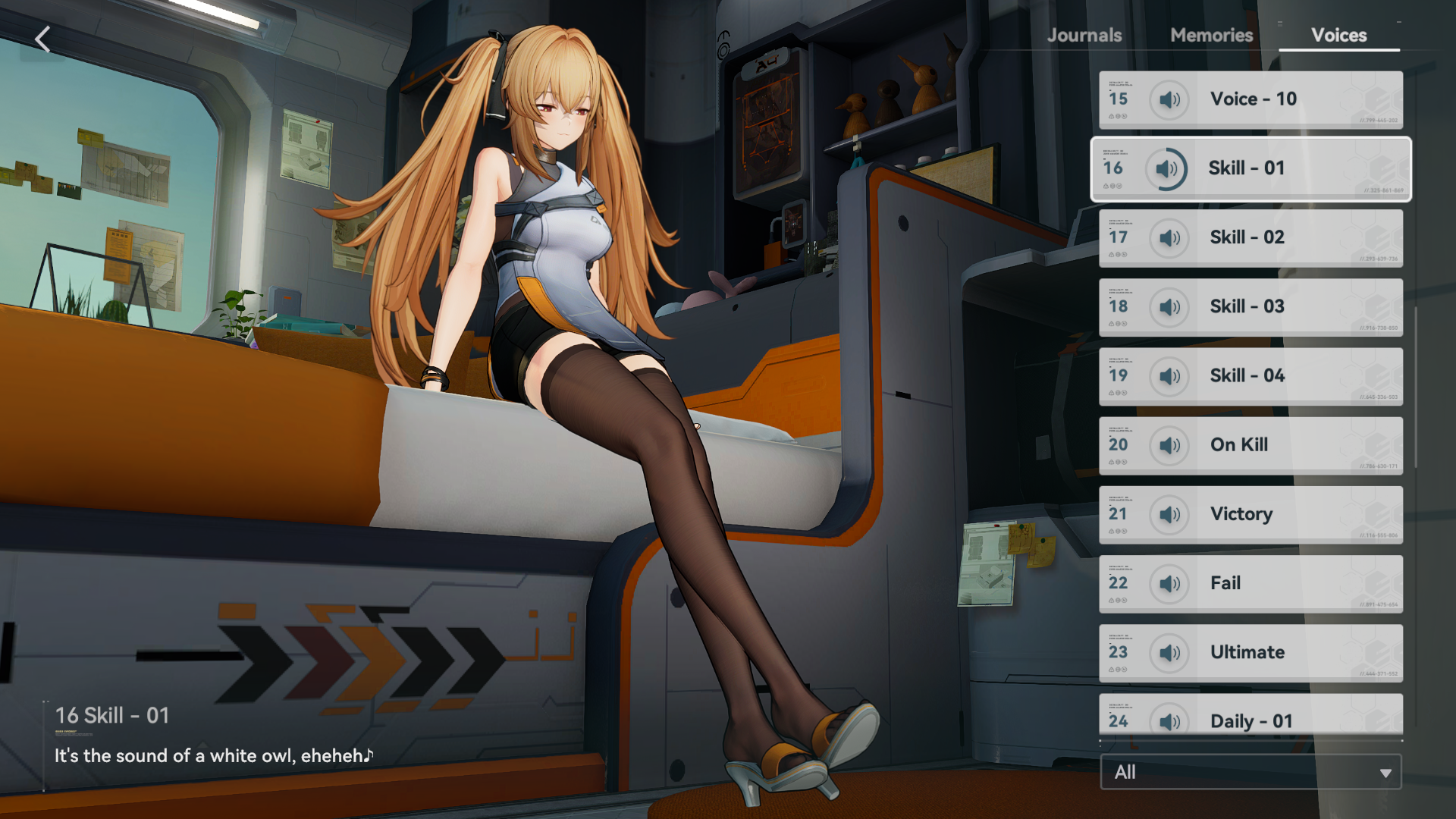Play the Skill - 04 speaker icon

point(1169,376)
